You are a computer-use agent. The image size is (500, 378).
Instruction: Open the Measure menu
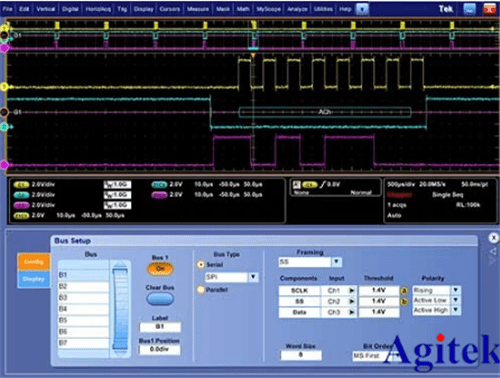tap(198, 9)
